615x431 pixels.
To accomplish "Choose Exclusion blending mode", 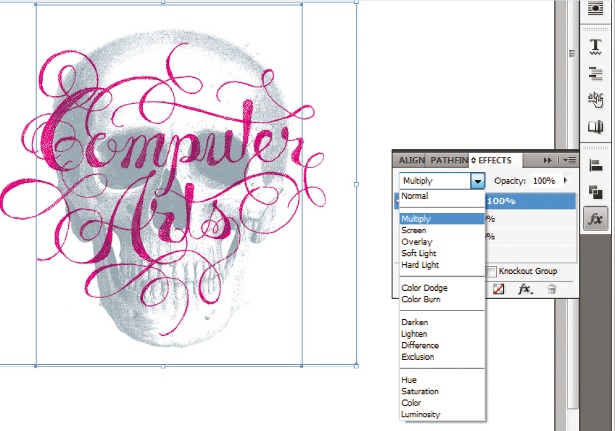I will pos(442,357).
